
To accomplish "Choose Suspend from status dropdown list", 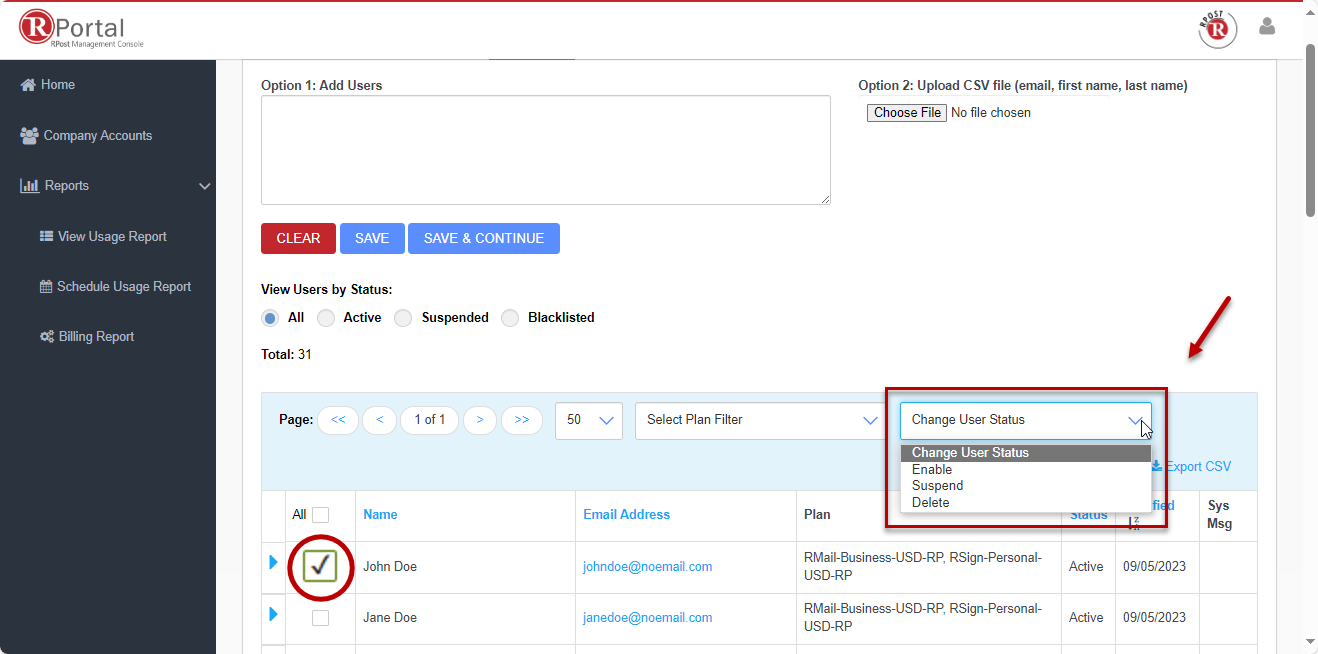I will coord(937,486).
